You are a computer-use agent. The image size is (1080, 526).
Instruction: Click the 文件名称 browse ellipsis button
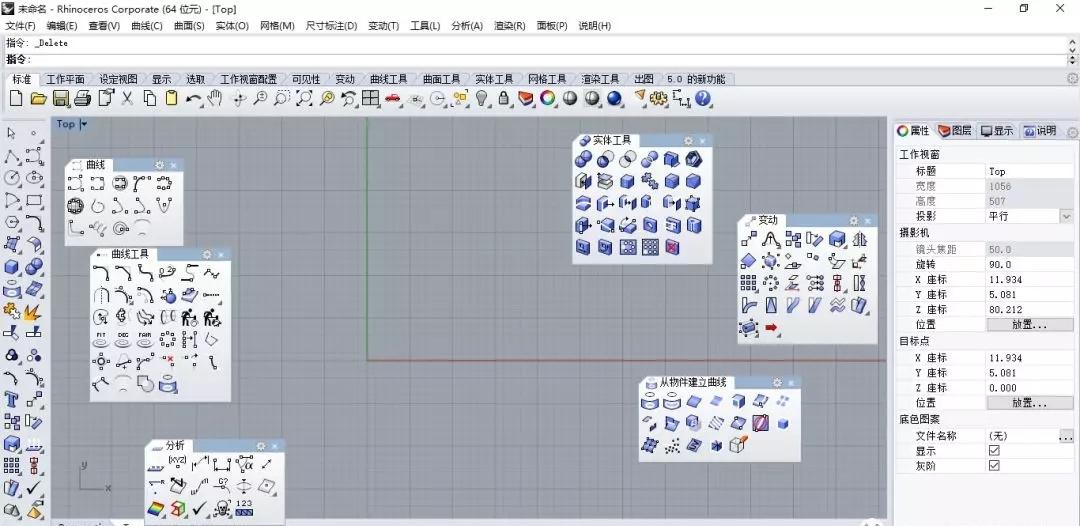coord(1066,436)
